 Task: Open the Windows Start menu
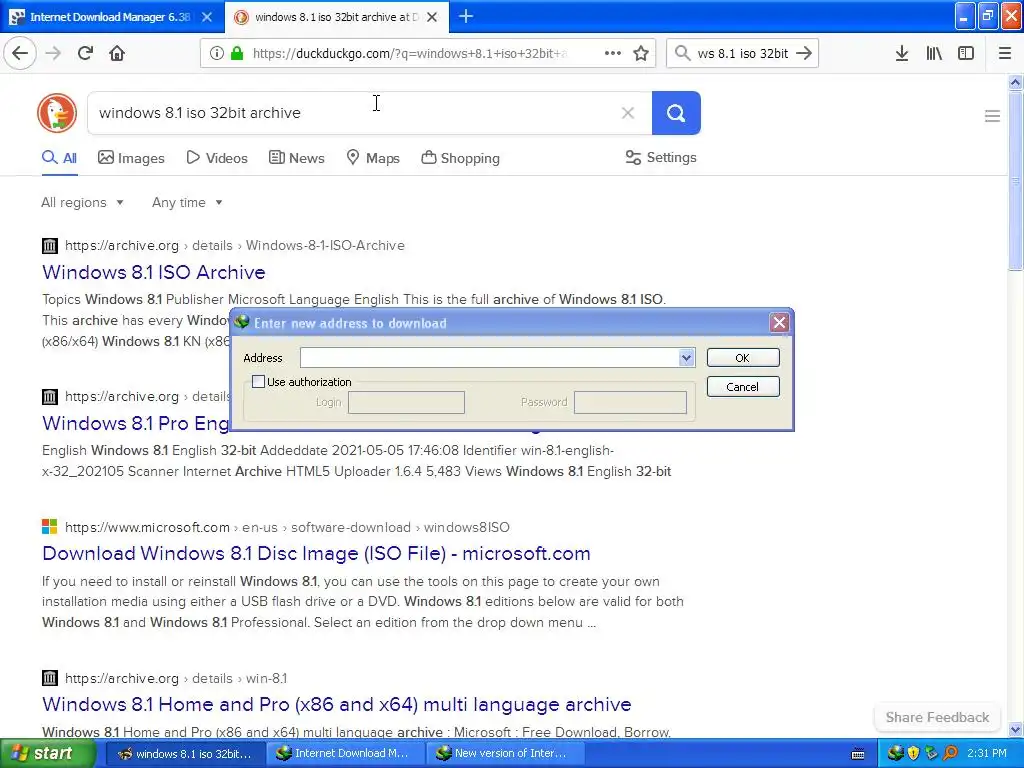coord(47,753)
